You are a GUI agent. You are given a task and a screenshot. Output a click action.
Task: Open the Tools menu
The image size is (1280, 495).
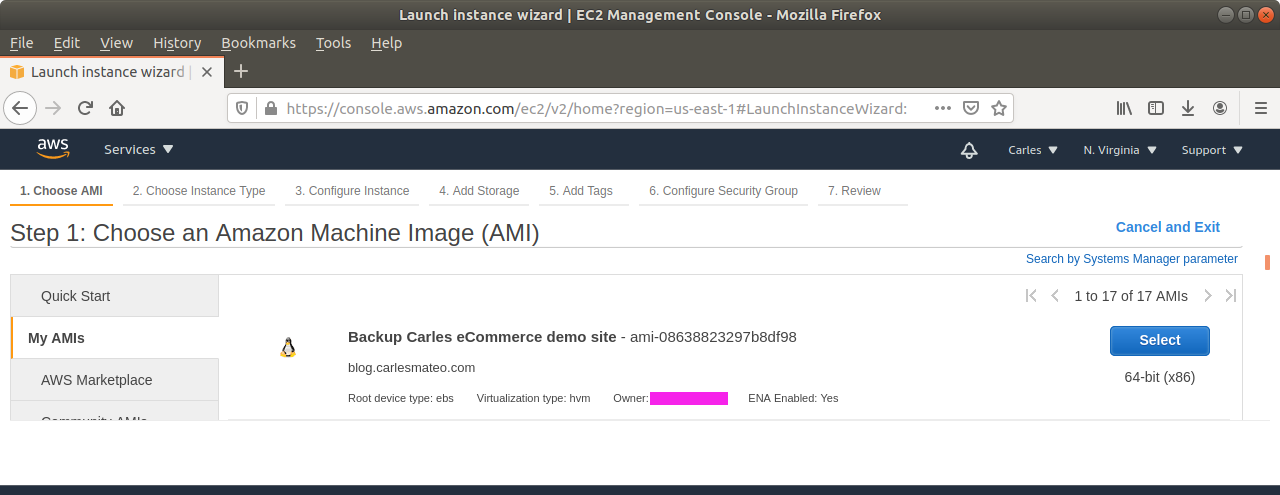[x=333, y=43]
